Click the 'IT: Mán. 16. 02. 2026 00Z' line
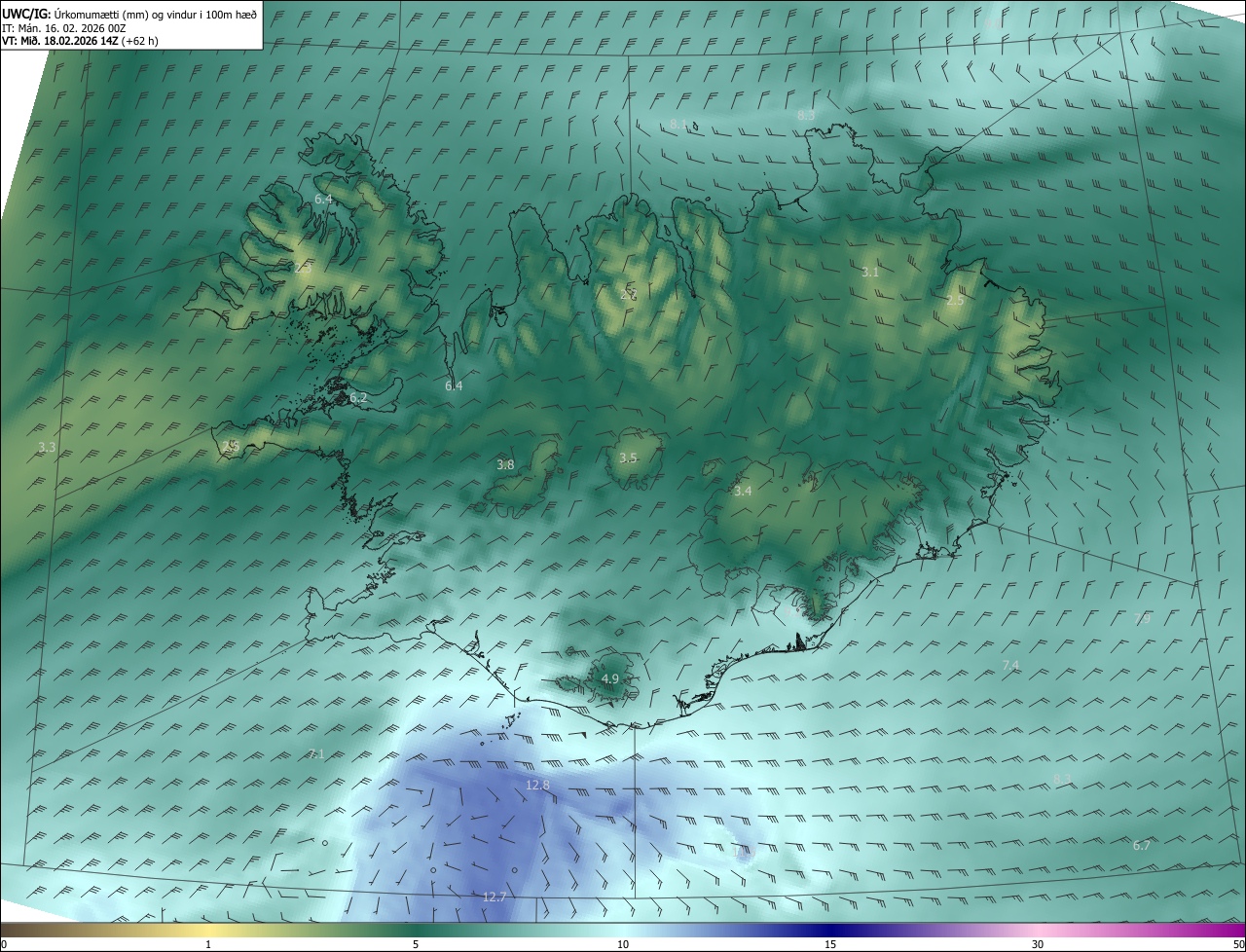 63,28
